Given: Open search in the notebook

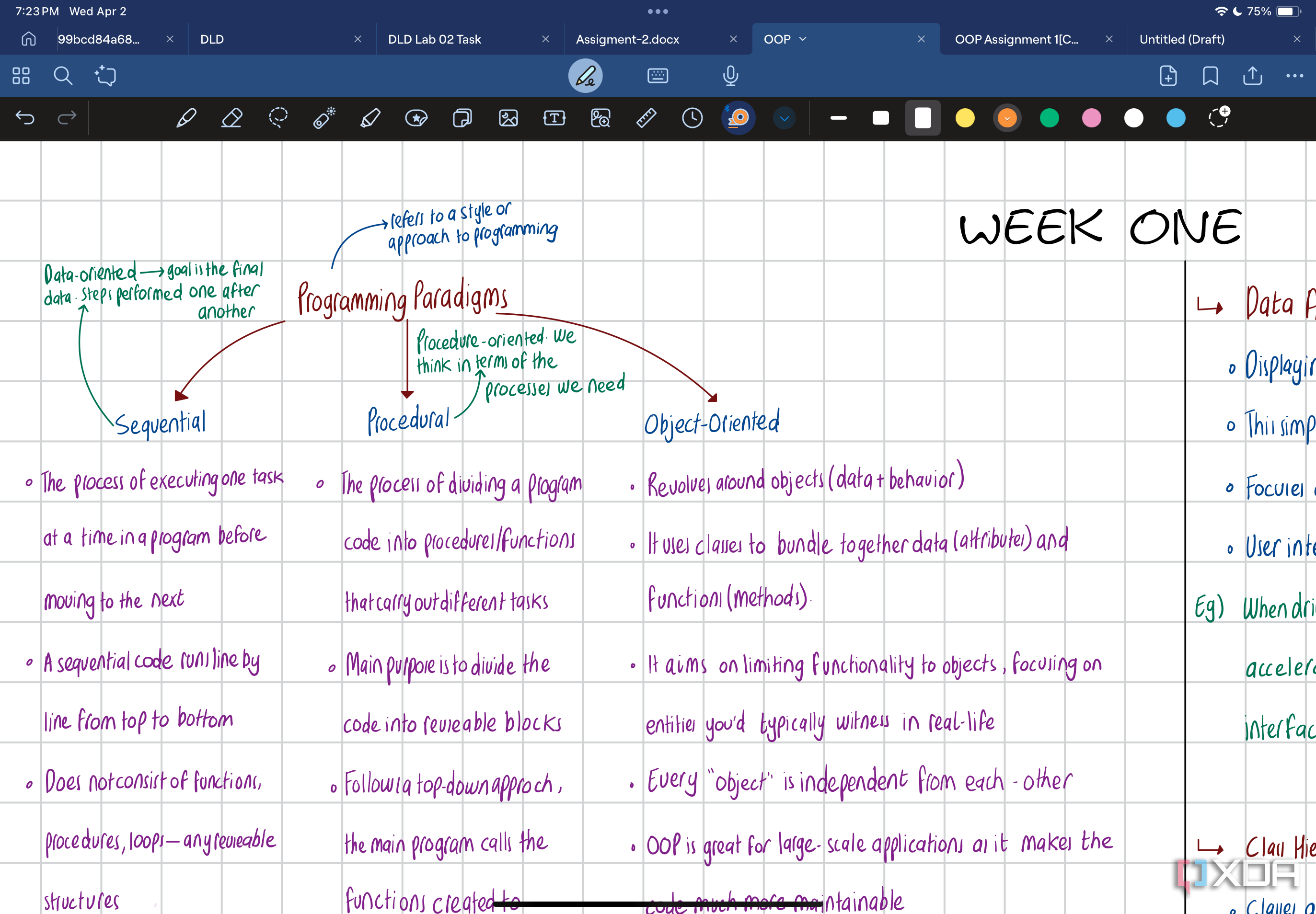Looking at the screenshot, I should (x=63, y=76).
